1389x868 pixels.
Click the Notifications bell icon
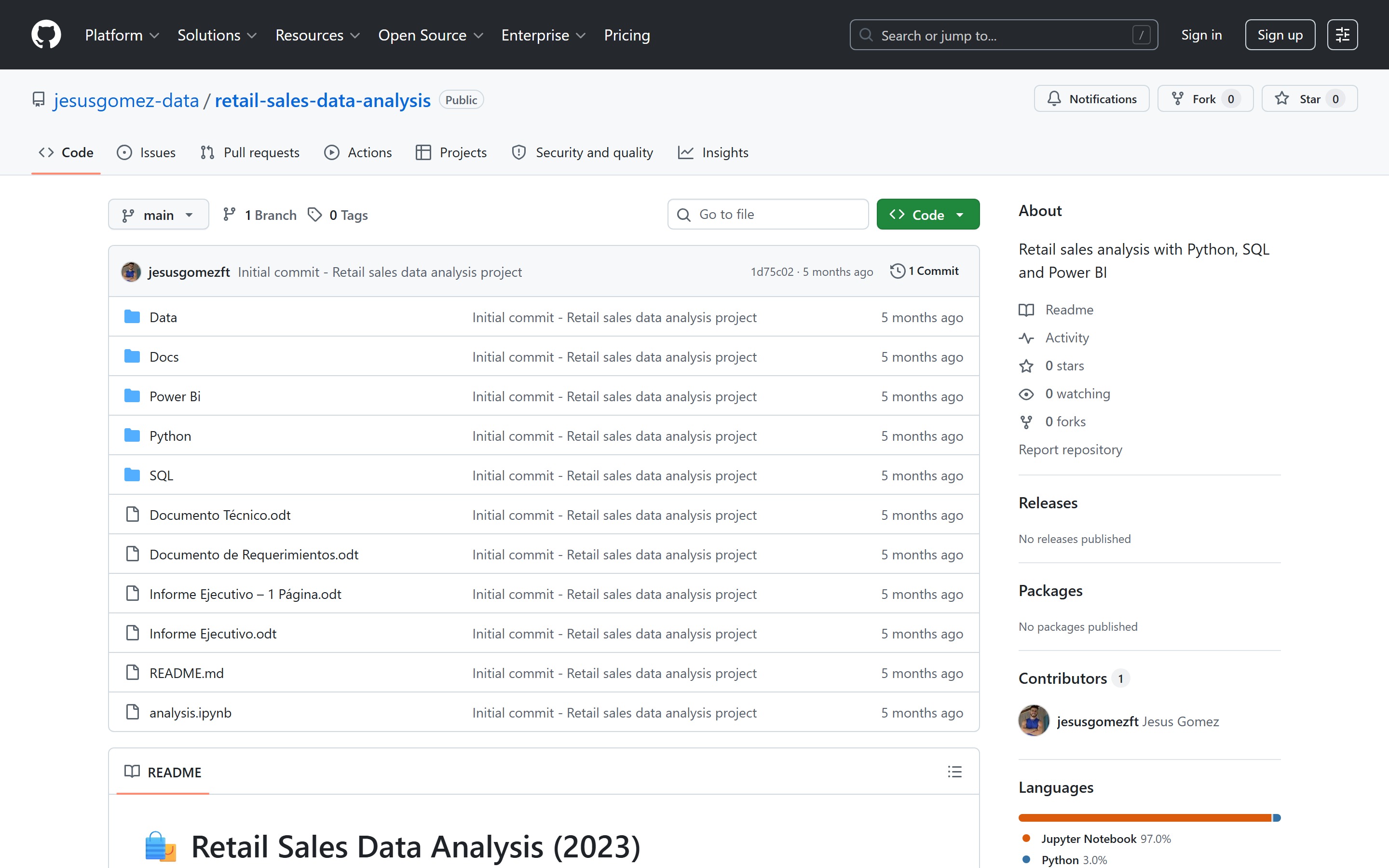(1054, 99)
